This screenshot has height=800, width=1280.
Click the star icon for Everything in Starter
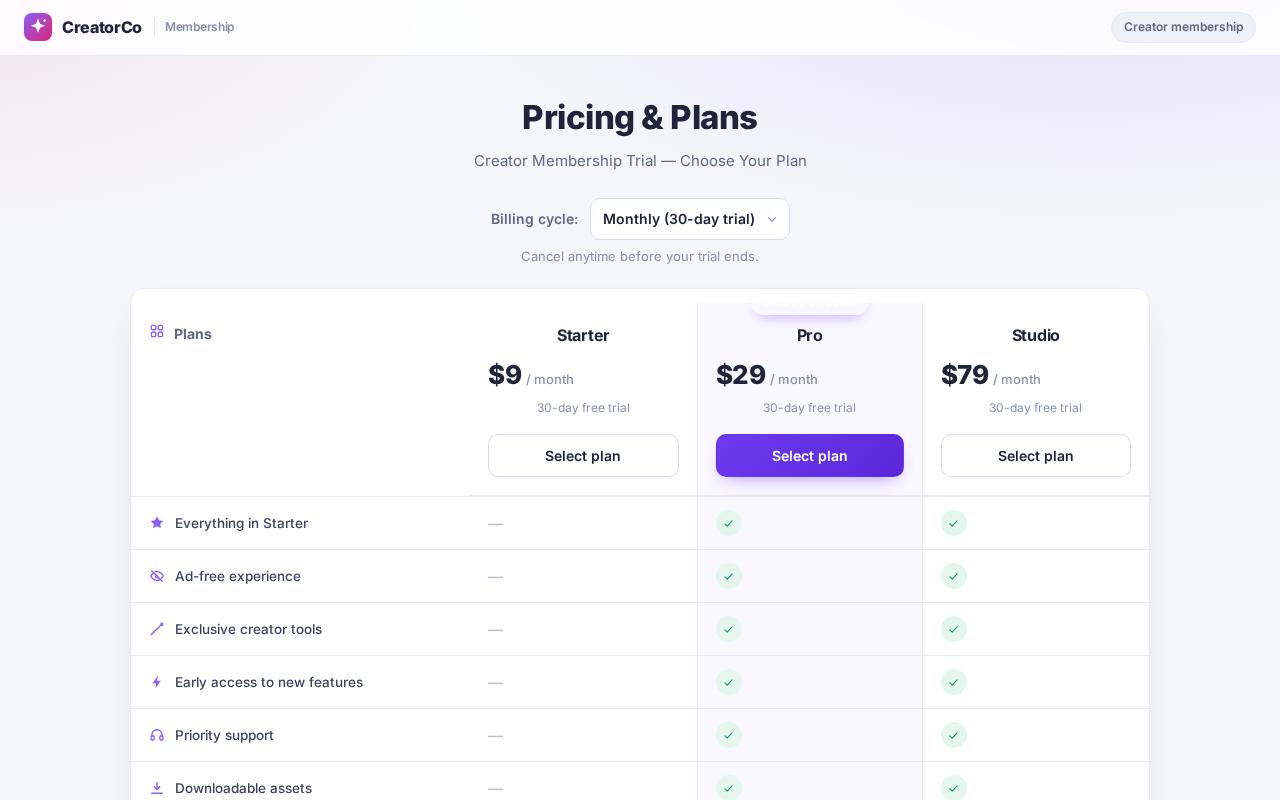[157, 523]
